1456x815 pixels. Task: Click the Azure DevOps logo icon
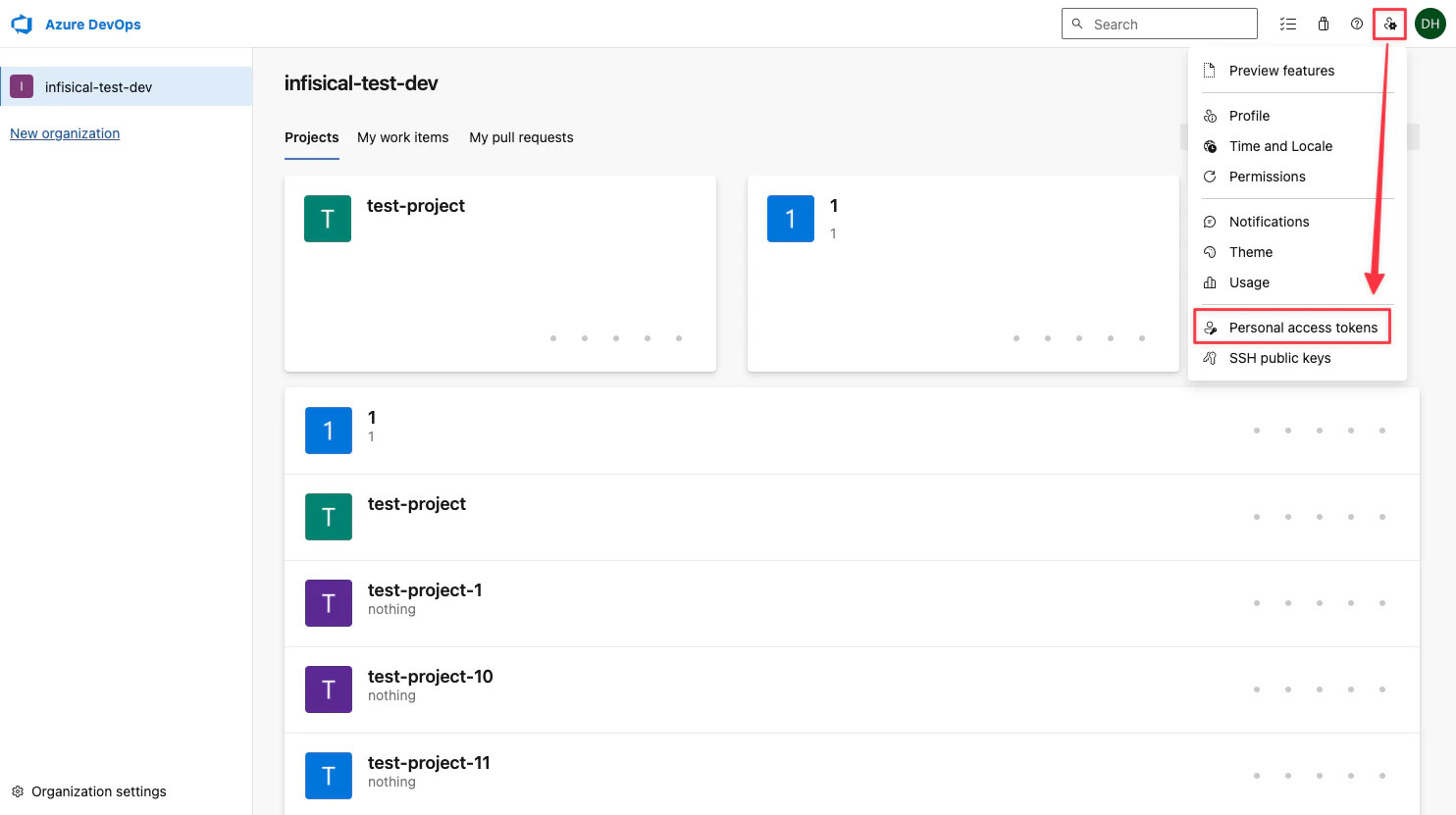point(22,25)
